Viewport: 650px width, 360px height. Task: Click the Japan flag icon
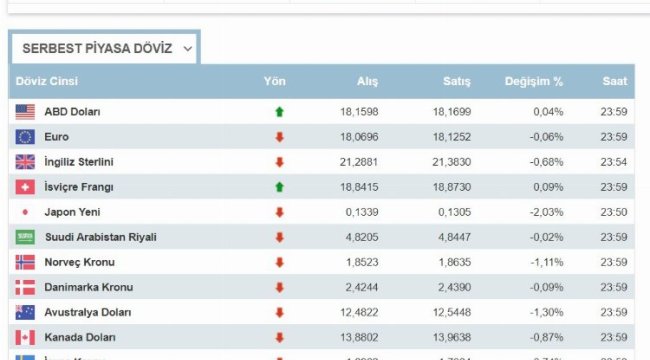tap(25, 212)
